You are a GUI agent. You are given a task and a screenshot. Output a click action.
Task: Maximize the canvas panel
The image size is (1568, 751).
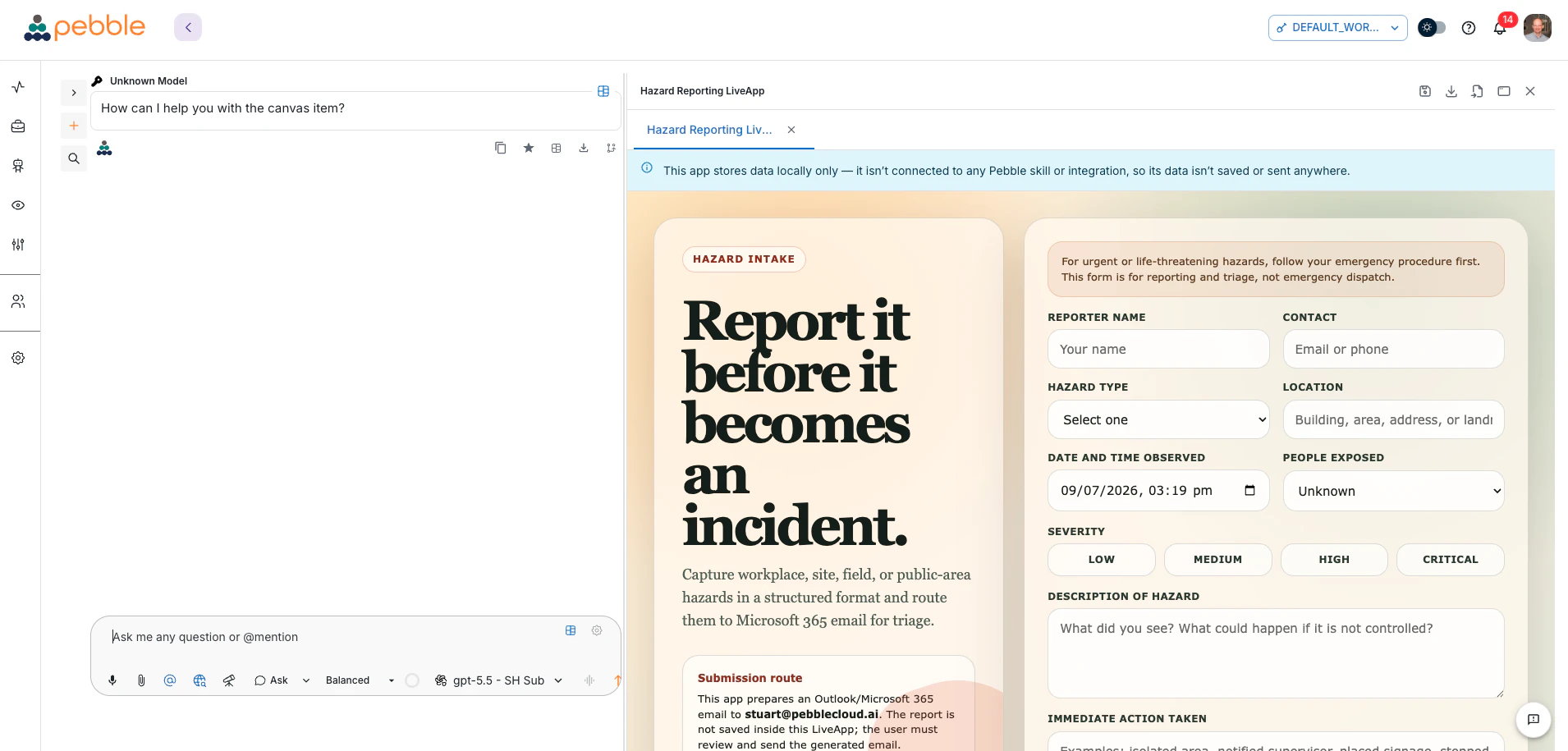point(1504,91)
